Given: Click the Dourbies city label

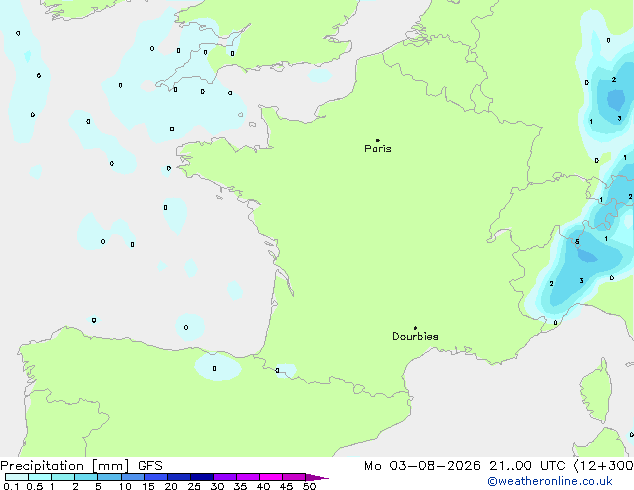Looking at the screenshot, I should pos(415,336).
